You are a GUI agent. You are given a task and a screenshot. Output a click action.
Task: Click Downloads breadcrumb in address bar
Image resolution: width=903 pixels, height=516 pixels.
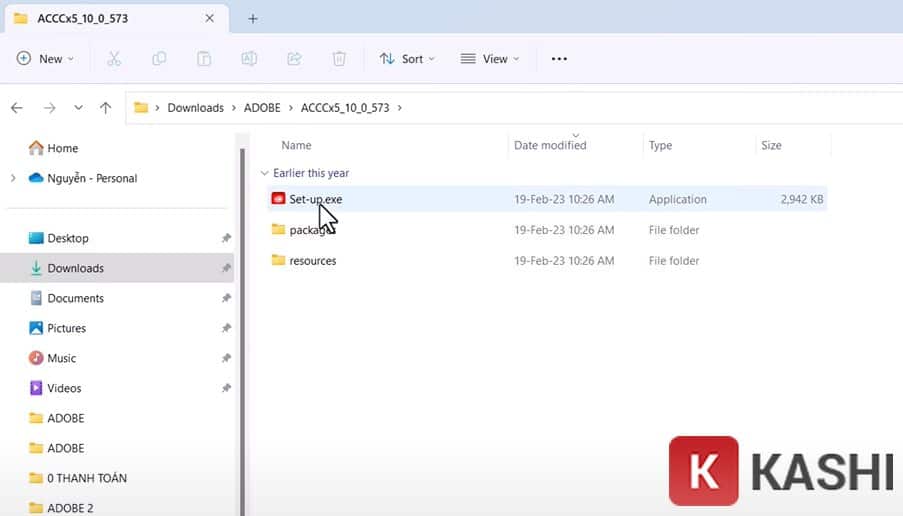pos(196,108)
